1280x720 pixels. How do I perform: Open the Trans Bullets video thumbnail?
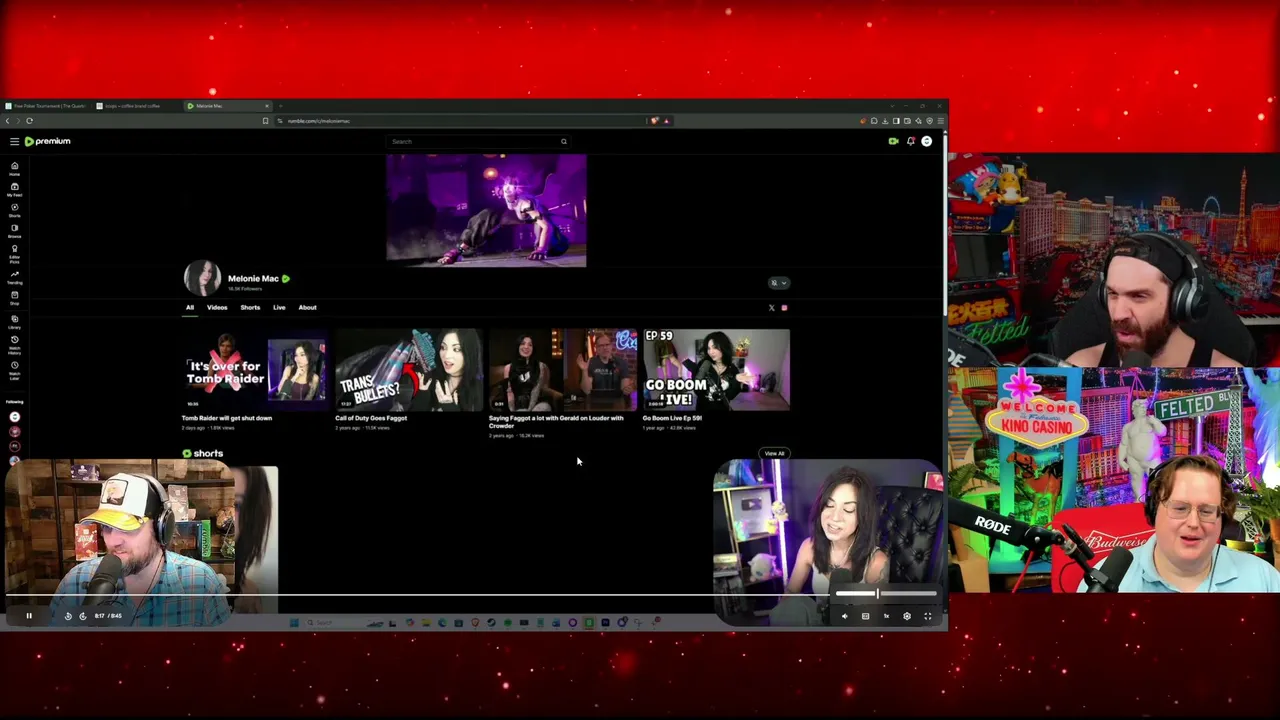(x=408, y=370)
